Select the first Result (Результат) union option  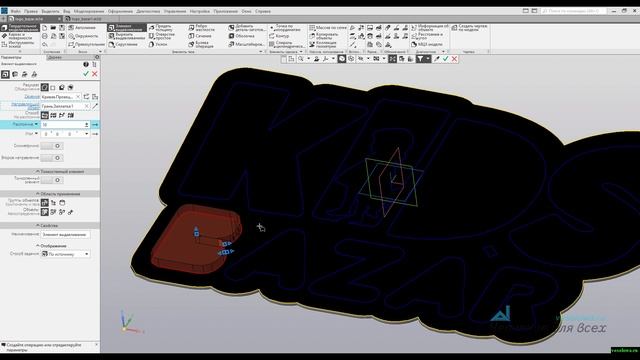click(44, 87)
